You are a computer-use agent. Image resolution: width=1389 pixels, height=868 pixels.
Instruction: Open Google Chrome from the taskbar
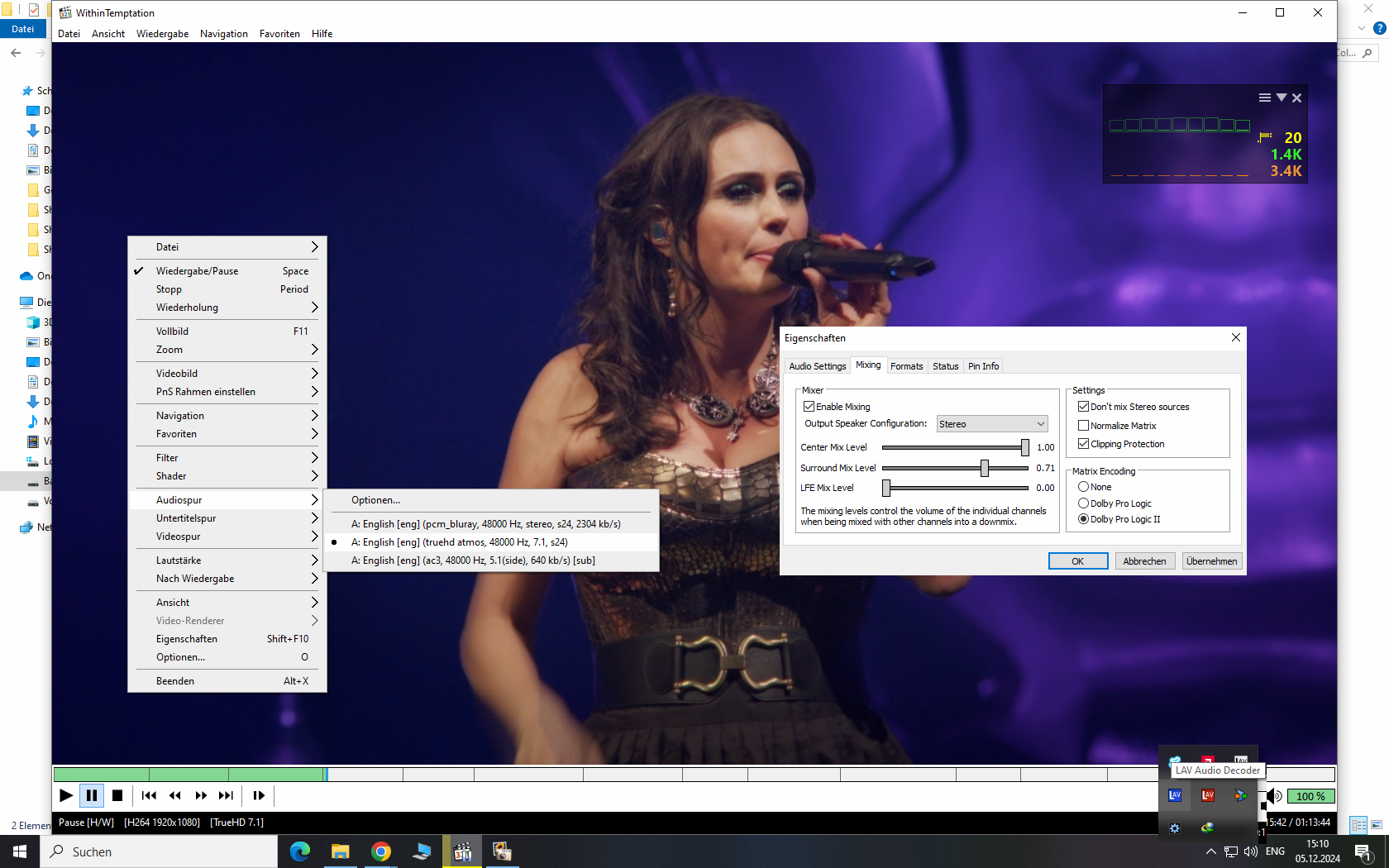(x=381, y=851)
